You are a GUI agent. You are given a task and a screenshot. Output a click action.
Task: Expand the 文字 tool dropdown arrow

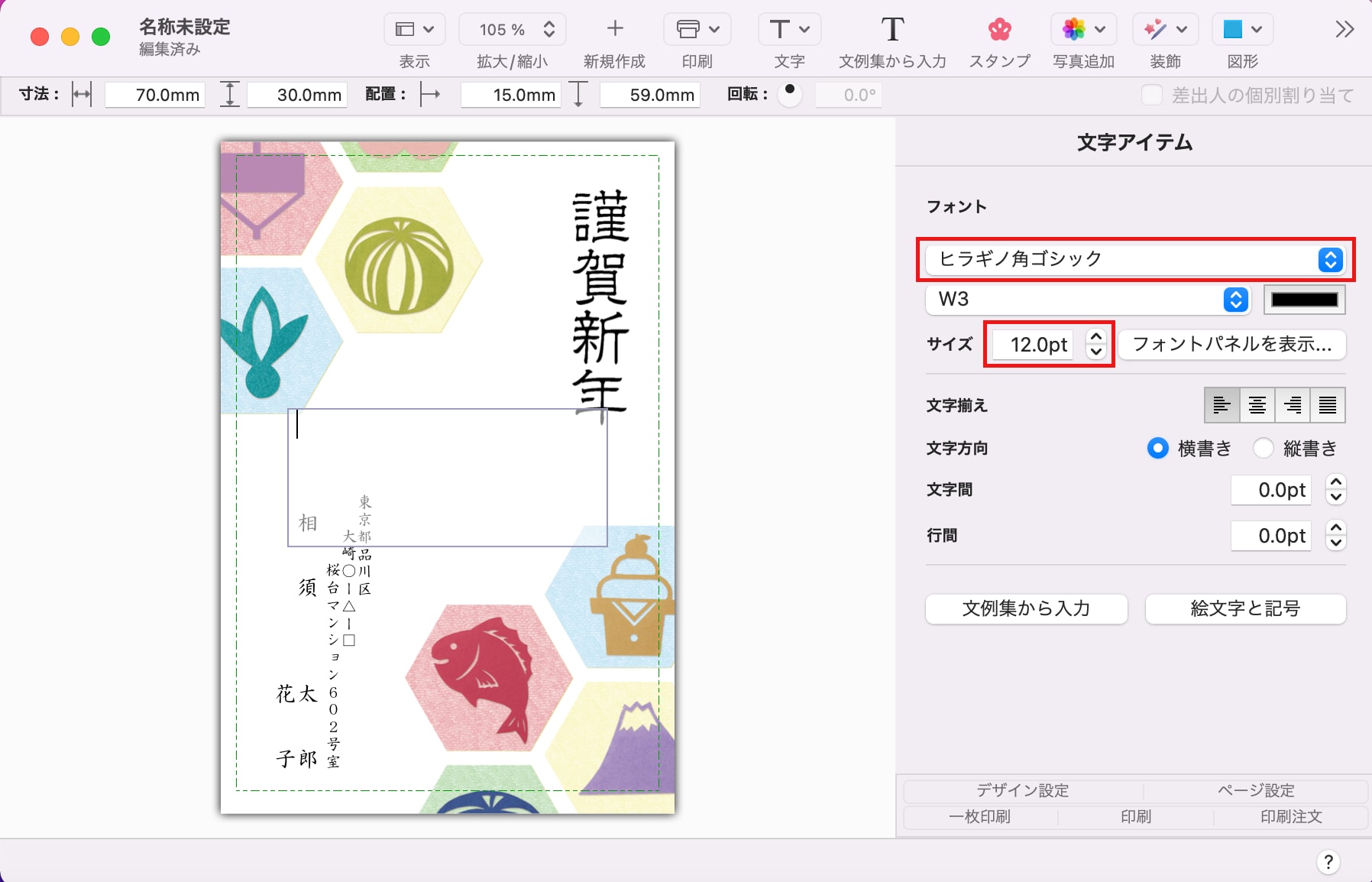click(804, 30)
